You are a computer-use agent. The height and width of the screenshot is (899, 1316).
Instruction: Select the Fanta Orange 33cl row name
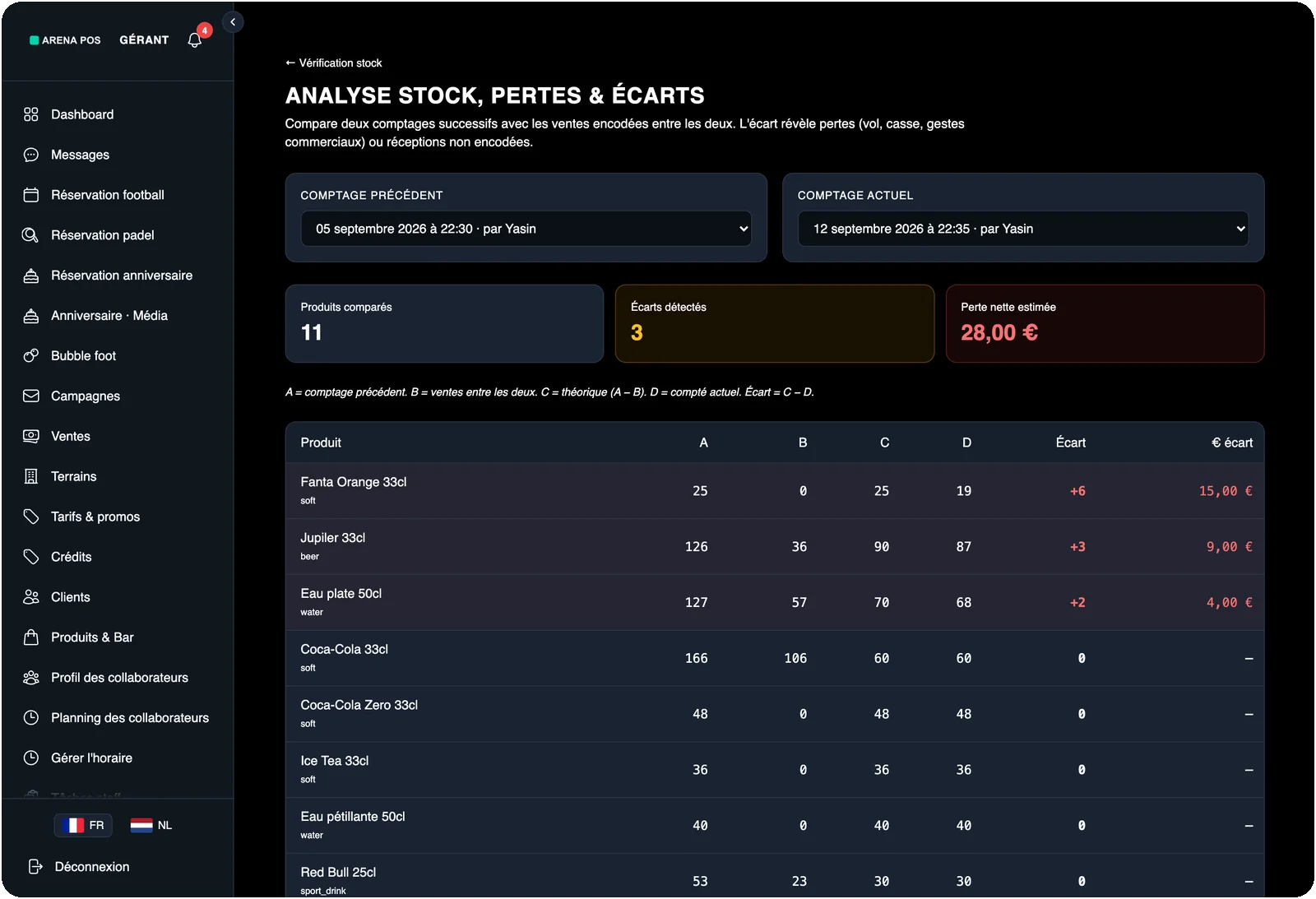pyautogui.click(x=354, y=482)
